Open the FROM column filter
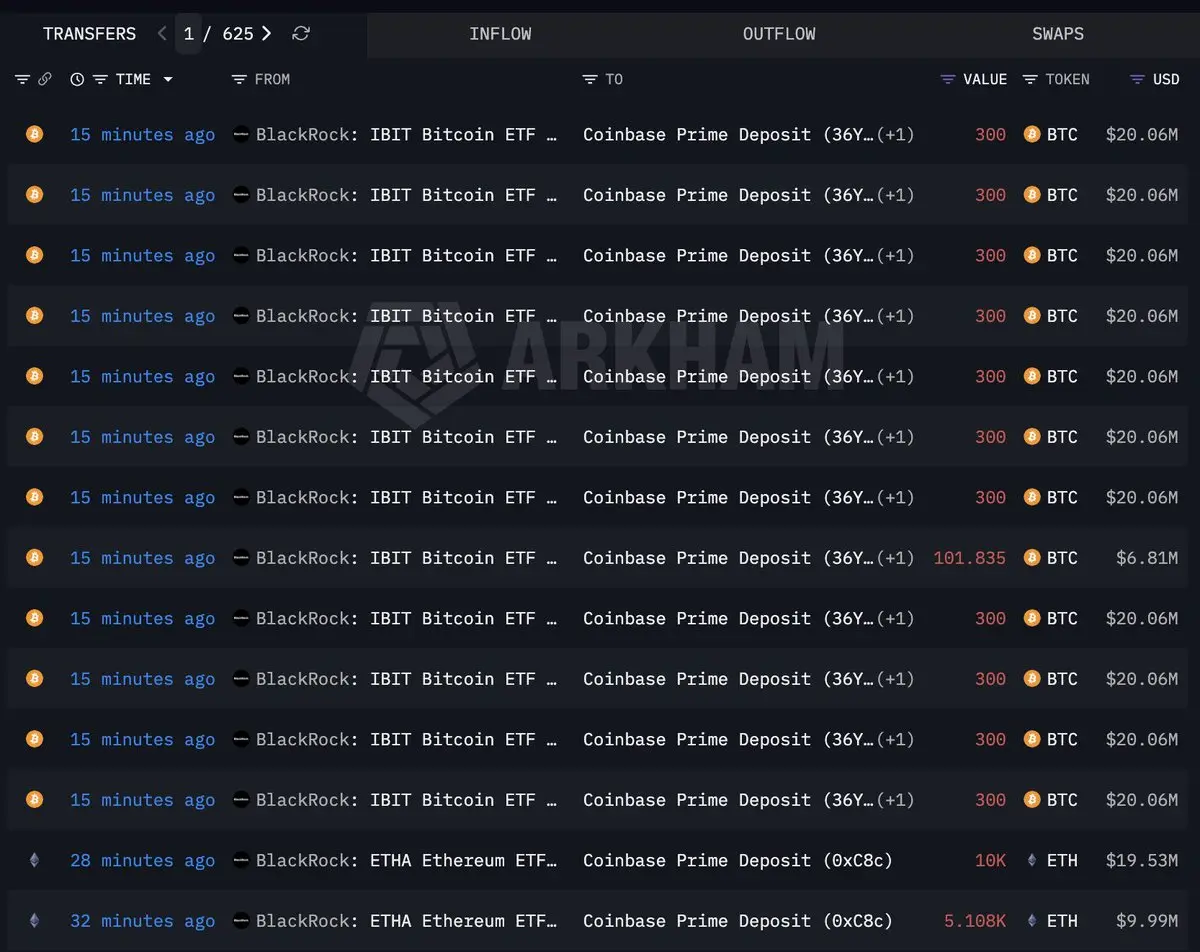The height and width of the screenshot is (952, 1200). [x=239, y=79]
